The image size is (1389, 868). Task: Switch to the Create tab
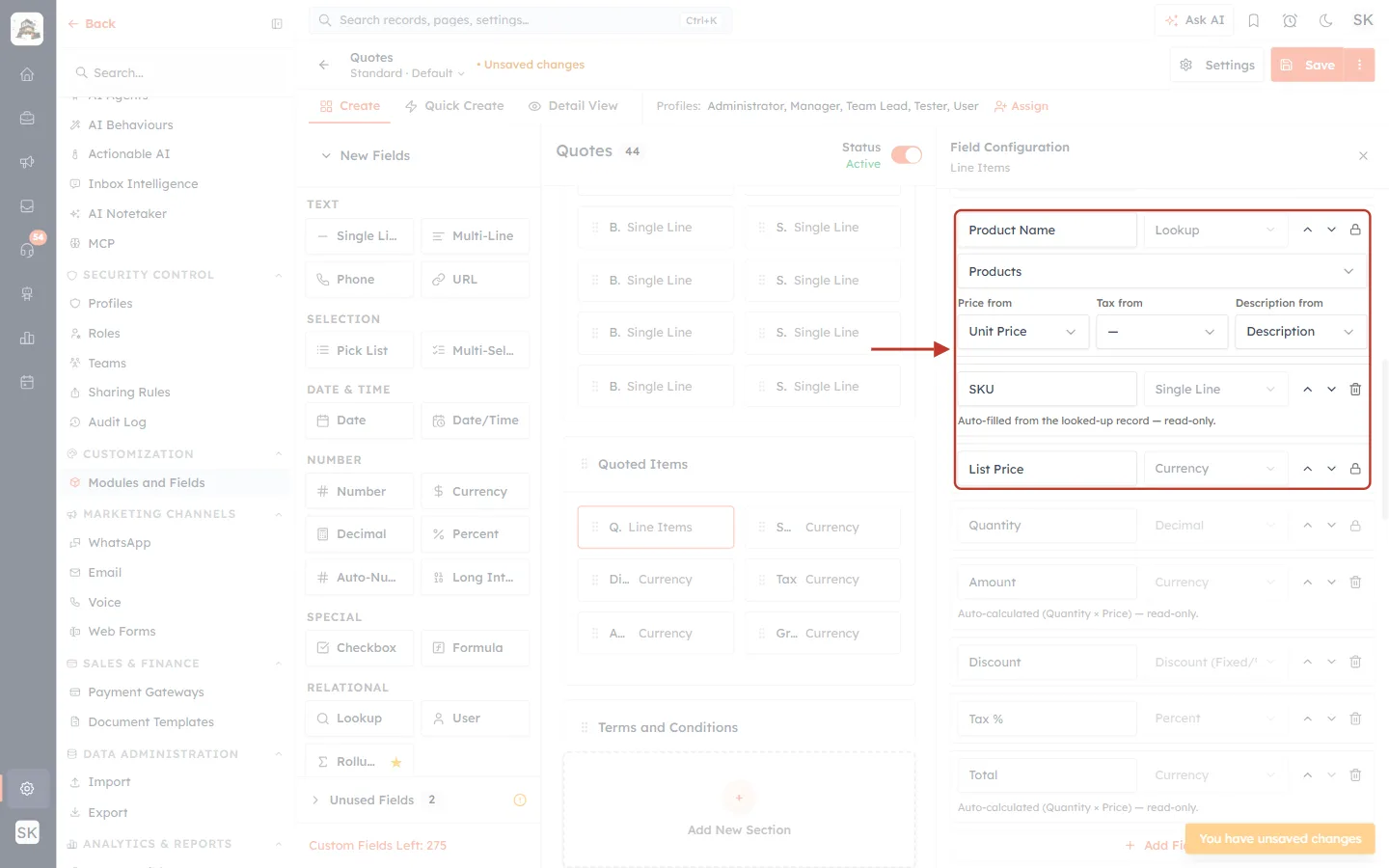tap(350, 106)
